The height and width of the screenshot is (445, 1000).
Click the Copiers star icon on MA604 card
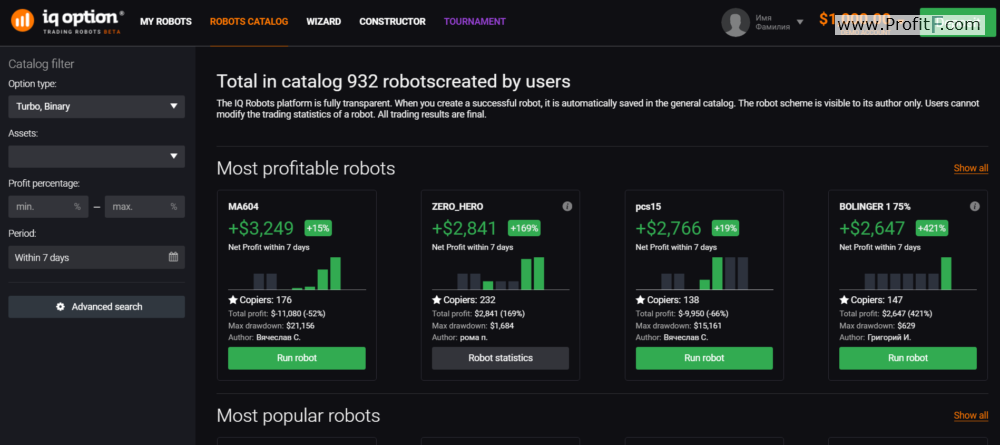233,300
